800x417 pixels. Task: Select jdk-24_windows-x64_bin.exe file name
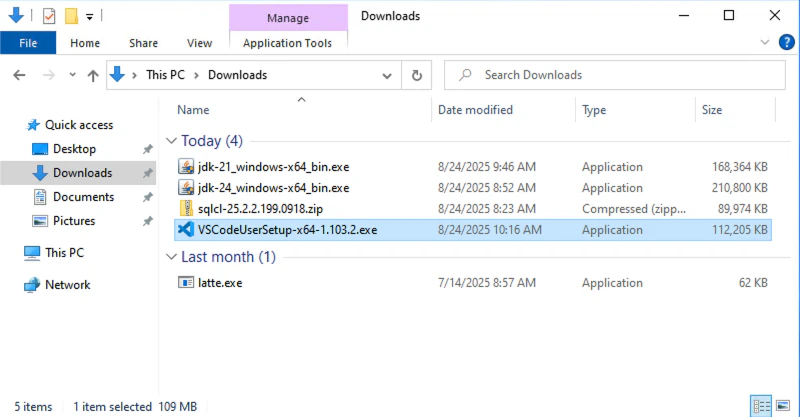click(273, 188)
